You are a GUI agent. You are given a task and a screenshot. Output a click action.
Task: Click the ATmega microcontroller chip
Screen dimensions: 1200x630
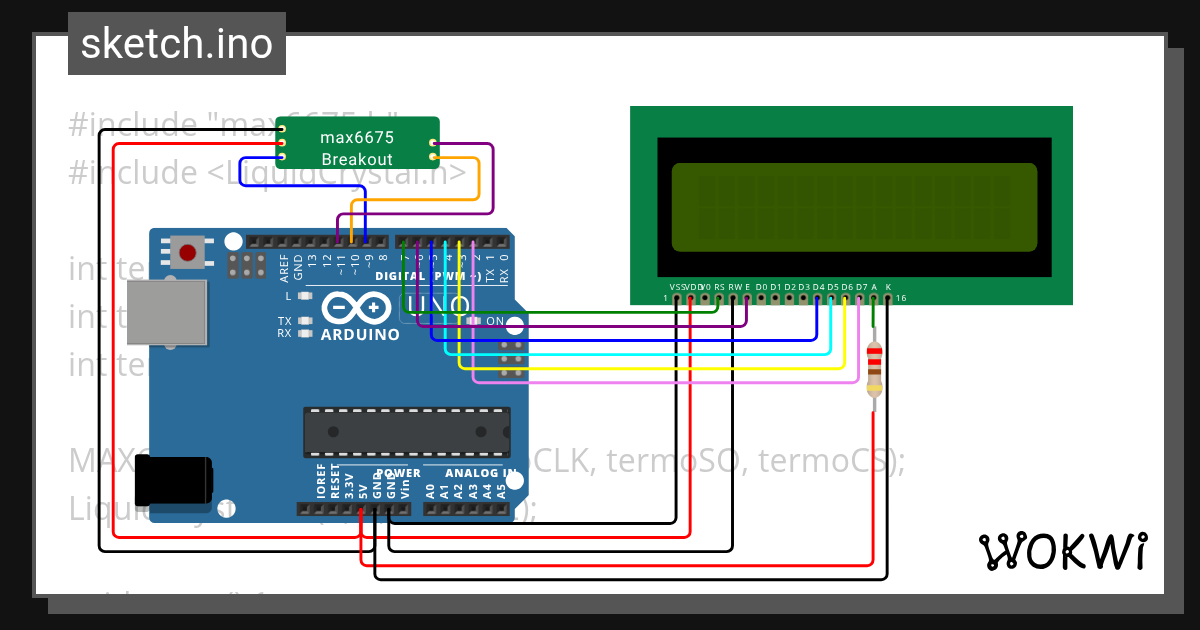(x=405, y=432)
